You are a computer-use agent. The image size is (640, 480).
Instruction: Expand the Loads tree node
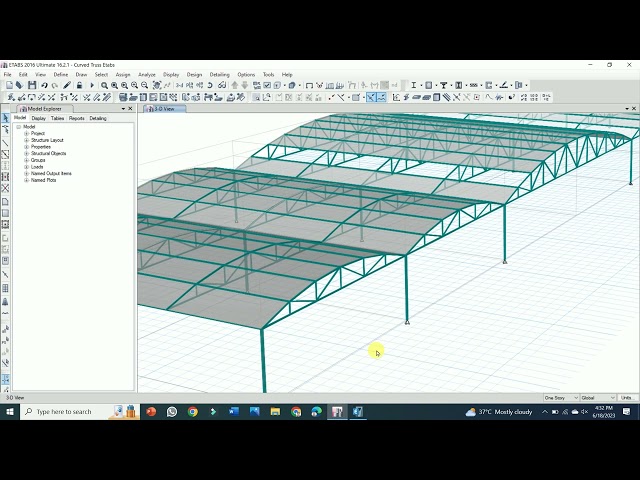click(27, 167)
